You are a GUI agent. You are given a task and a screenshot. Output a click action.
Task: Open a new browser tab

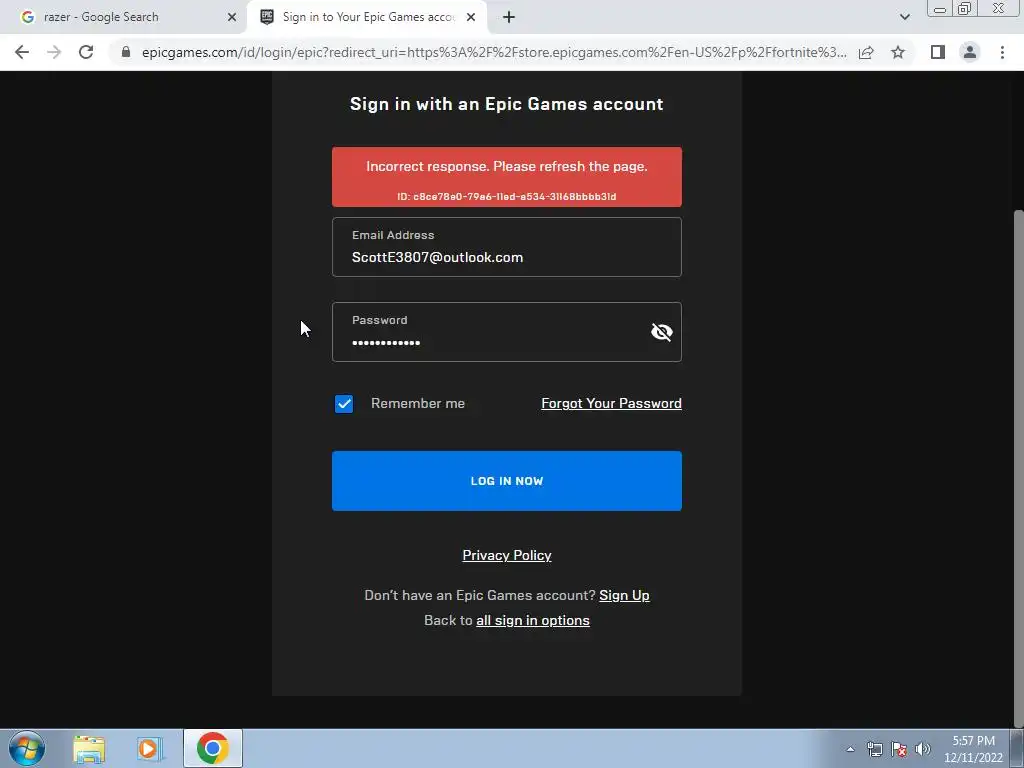tap(509, 18)
